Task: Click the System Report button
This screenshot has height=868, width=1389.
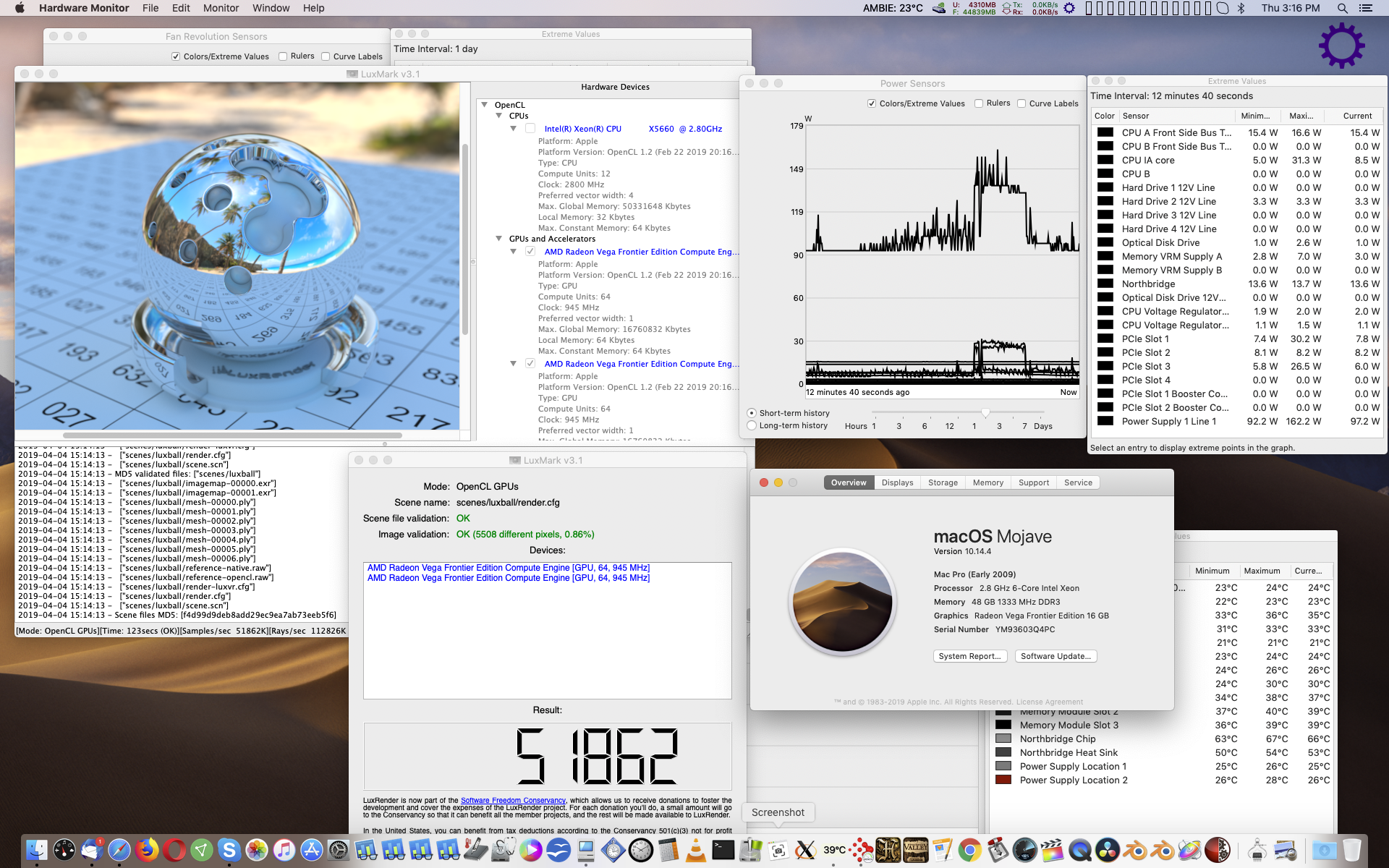Action: click(969, 656)
